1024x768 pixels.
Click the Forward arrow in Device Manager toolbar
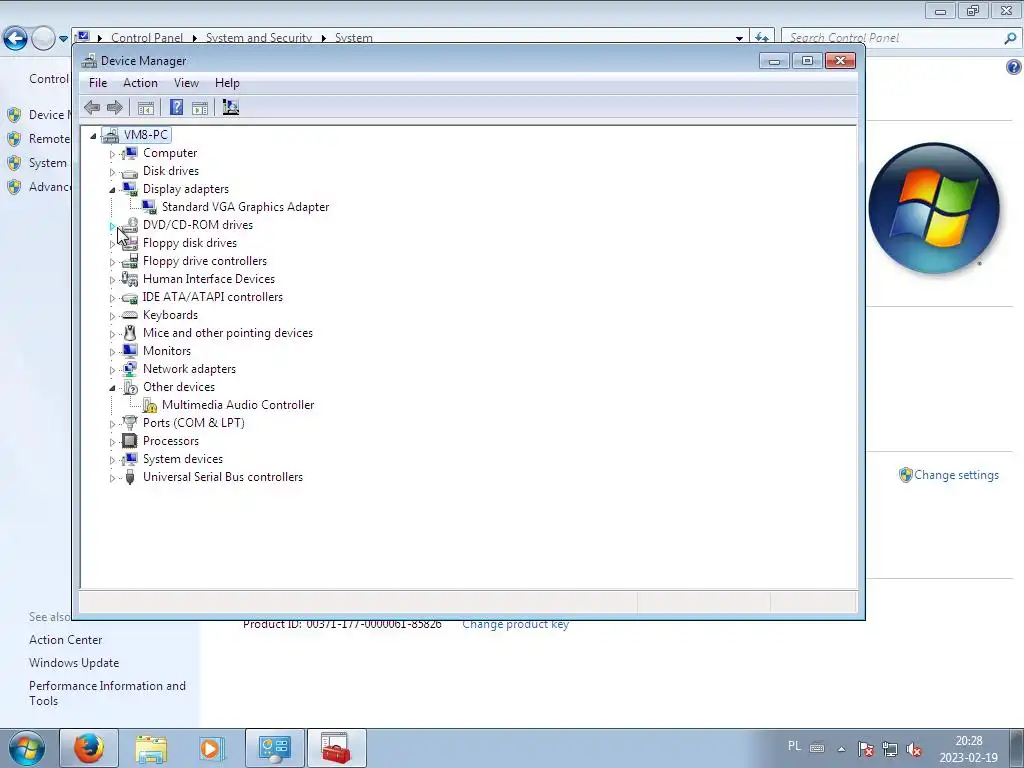pyautogui.click(x=114, y=107)
